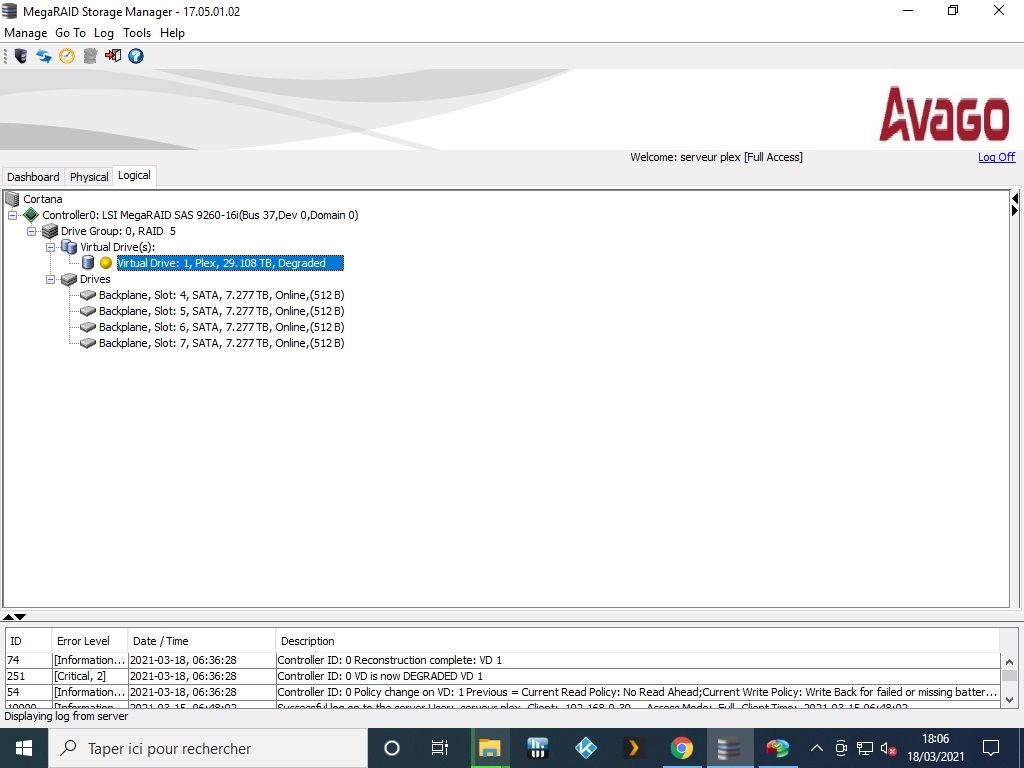This screenshot has width=1024, height=768.
Task: Select Backplane, Slot: 5 drive row
Action: 221,311
